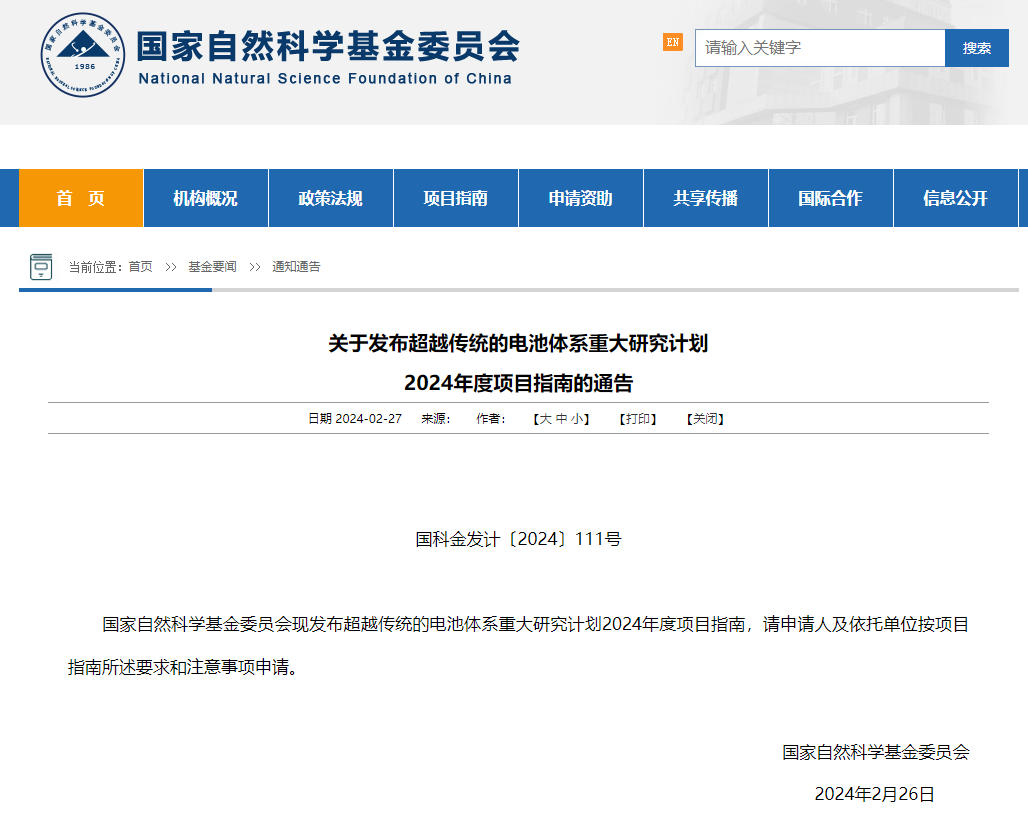Click the keyword search input field
1028x837 pixels.
pyautogui.click(x=819, y=48)
